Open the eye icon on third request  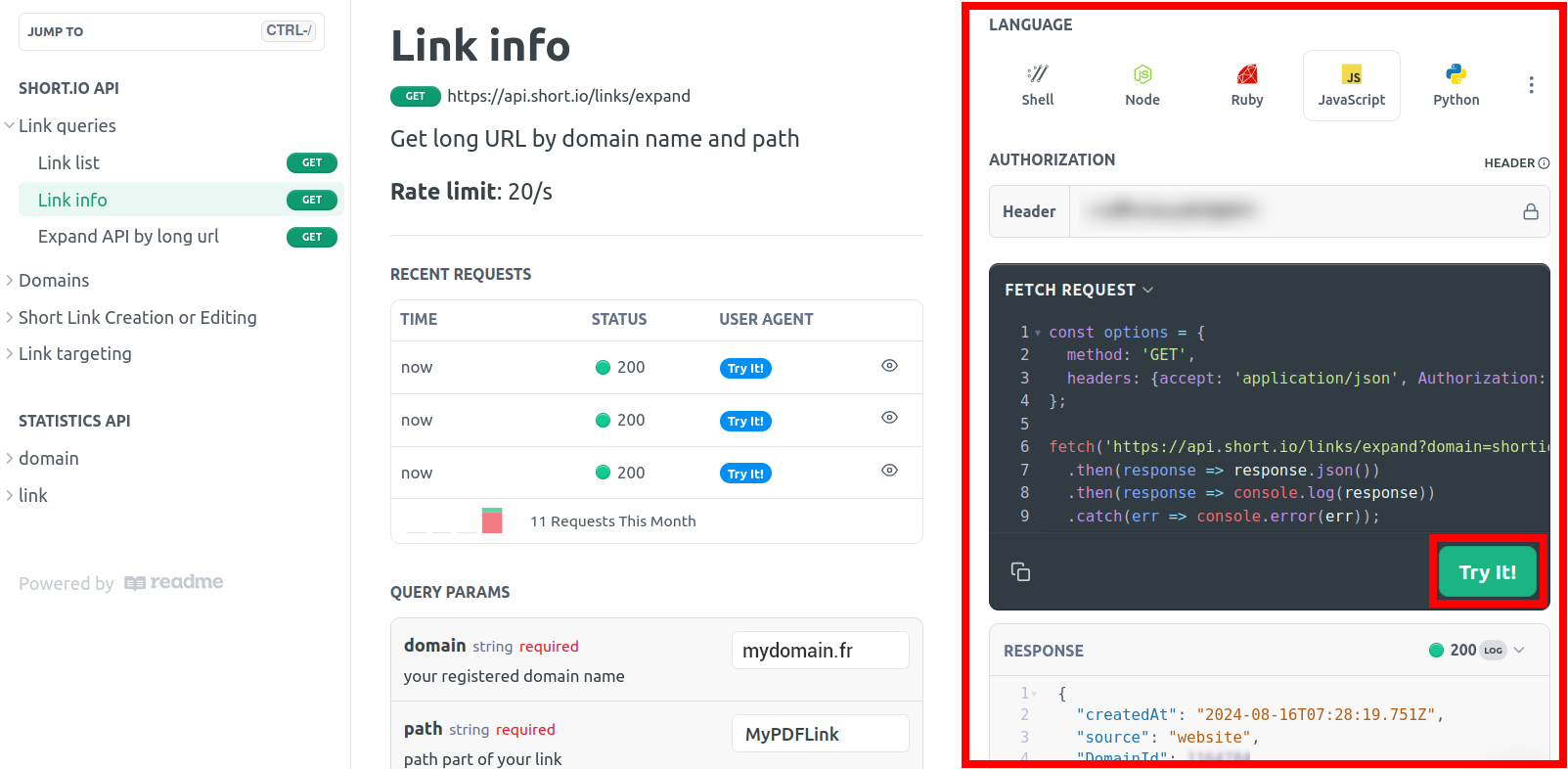tap(888, 471)
